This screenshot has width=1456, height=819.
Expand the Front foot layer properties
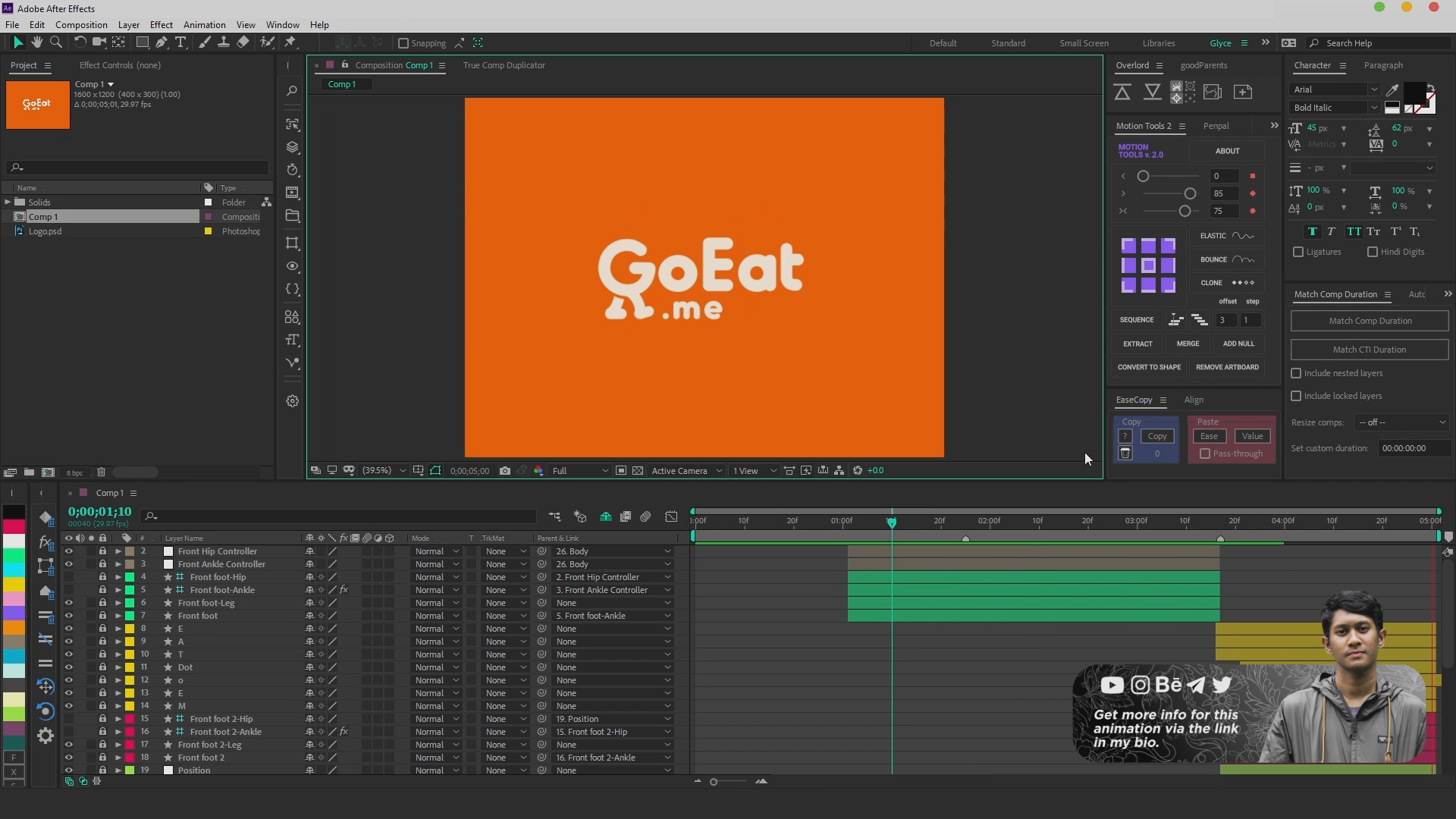tap(118, 616)
